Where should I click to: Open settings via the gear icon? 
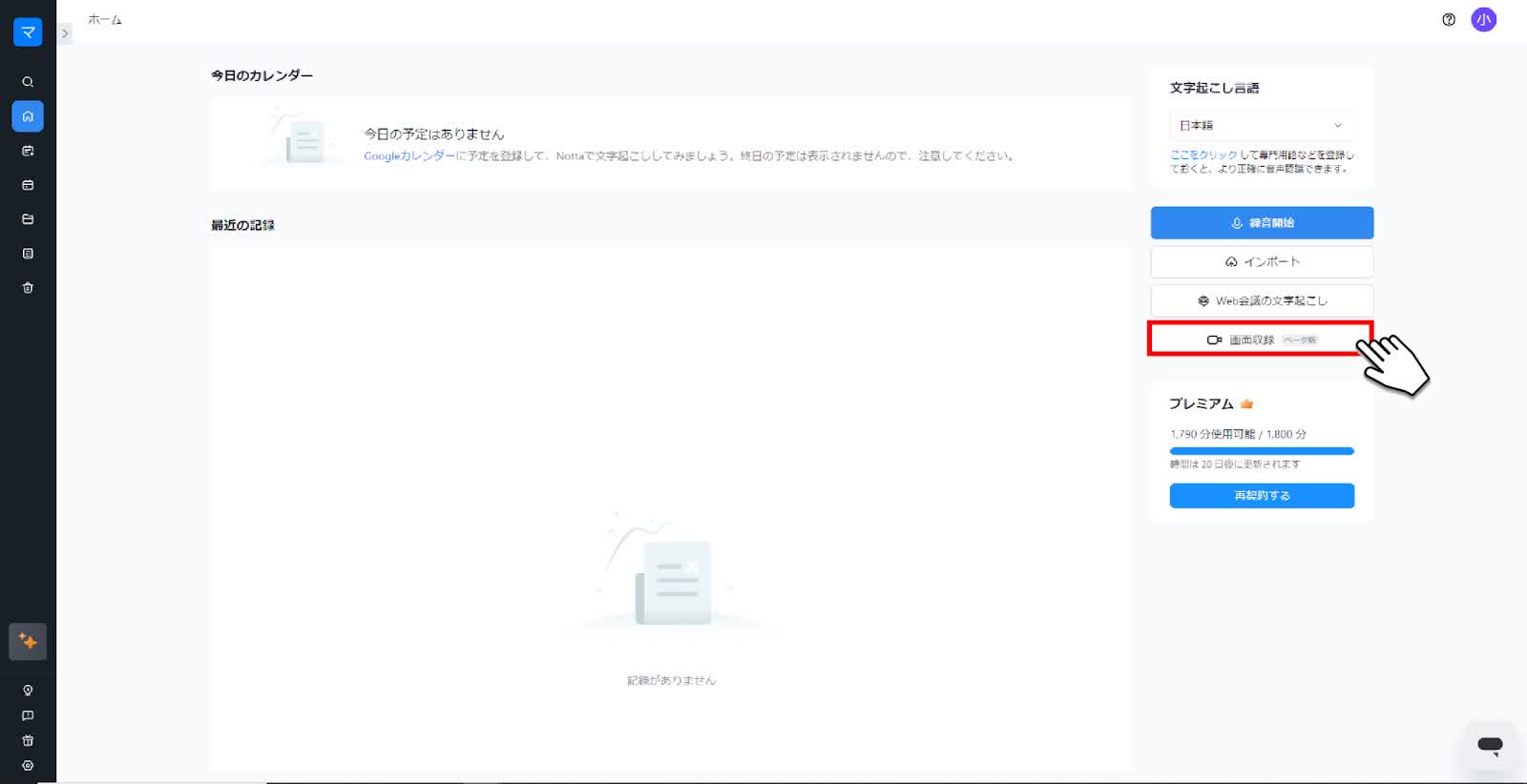pyautogui.click(x=28, y=765)
